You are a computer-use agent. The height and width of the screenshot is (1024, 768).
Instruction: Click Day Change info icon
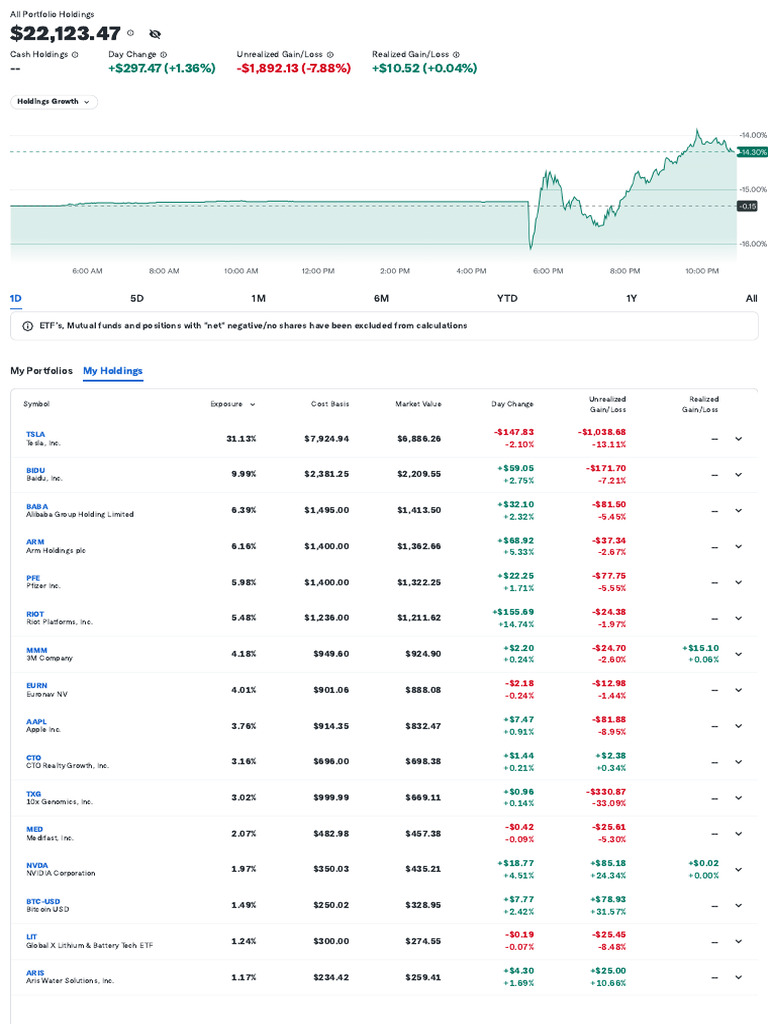pos(164,54)
